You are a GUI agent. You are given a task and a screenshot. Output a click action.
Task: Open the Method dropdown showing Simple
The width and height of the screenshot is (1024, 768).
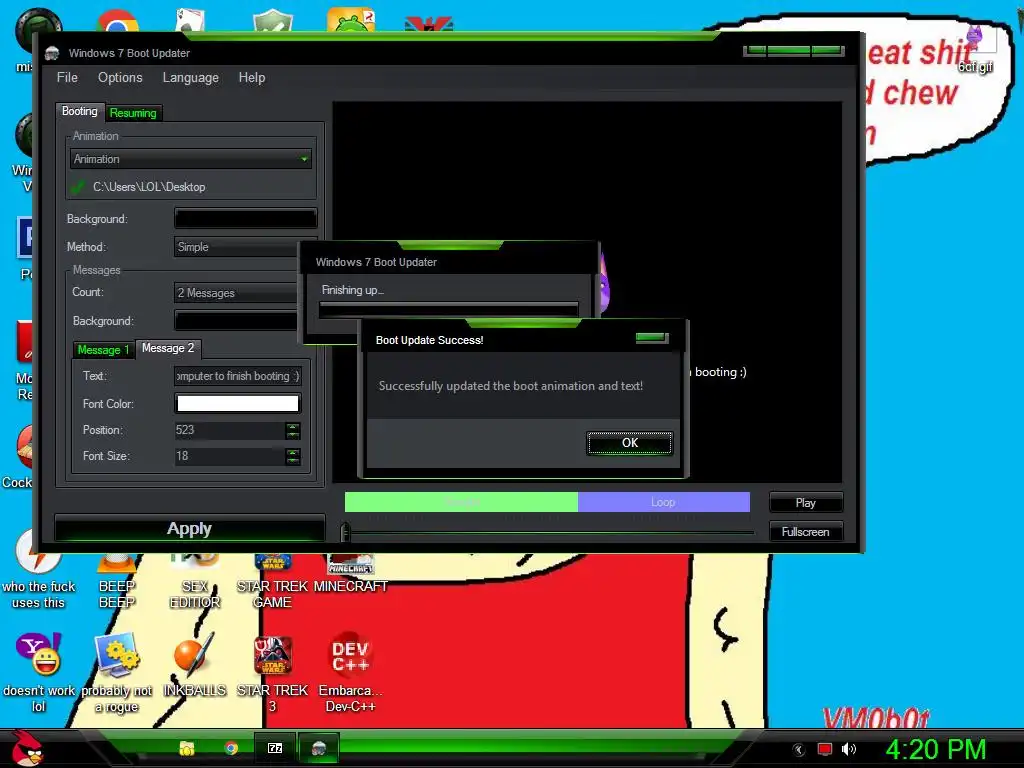[236, 247]
